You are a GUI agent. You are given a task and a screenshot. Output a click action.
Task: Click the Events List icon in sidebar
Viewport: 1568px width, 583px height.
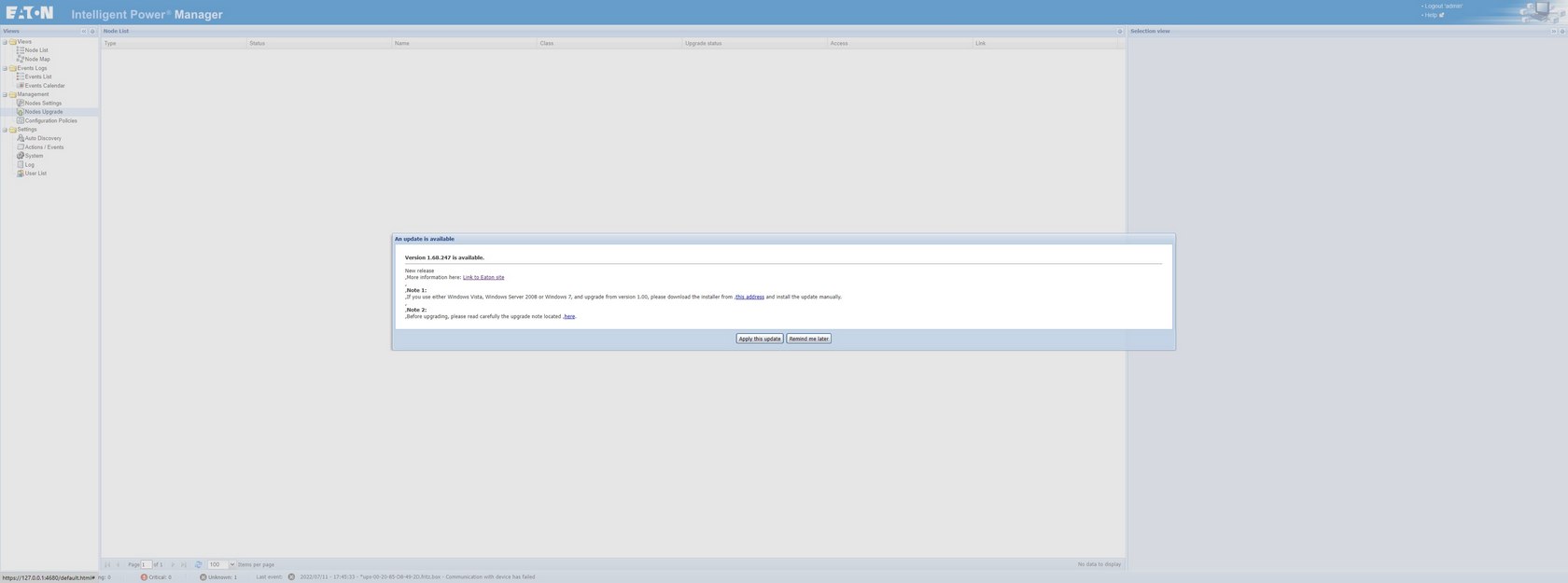[x=21, y=76]
